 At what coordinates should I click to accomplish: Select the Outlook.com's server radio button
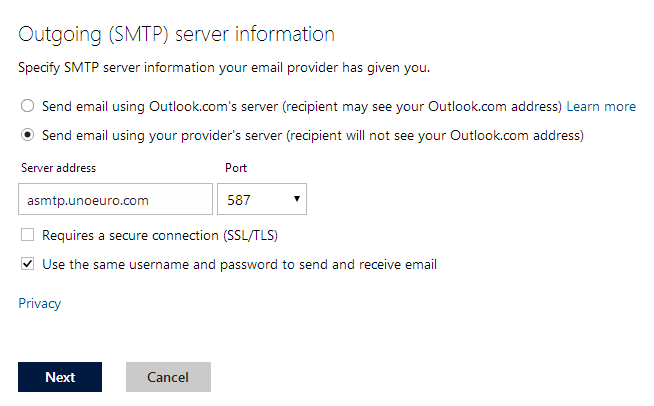[x=27, y=106]
